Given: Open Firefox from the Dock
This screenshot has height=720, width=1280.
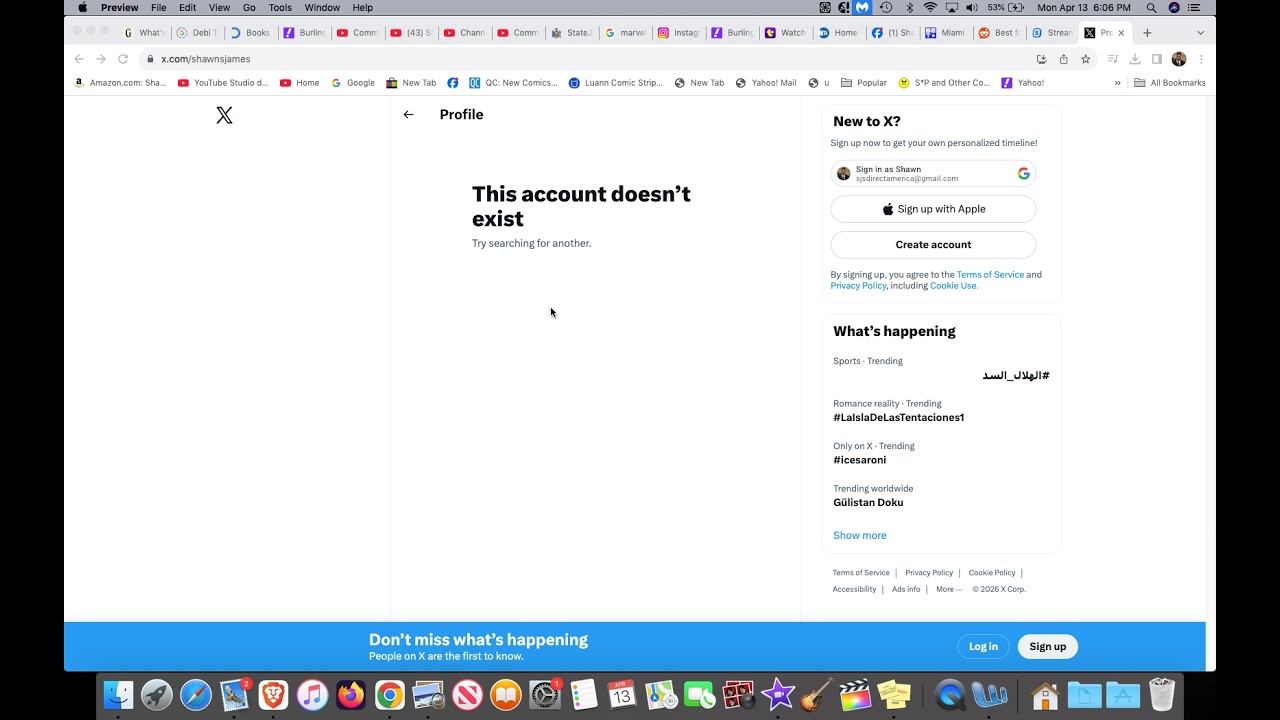Looking at the screenshot, I should click(351, 694).
